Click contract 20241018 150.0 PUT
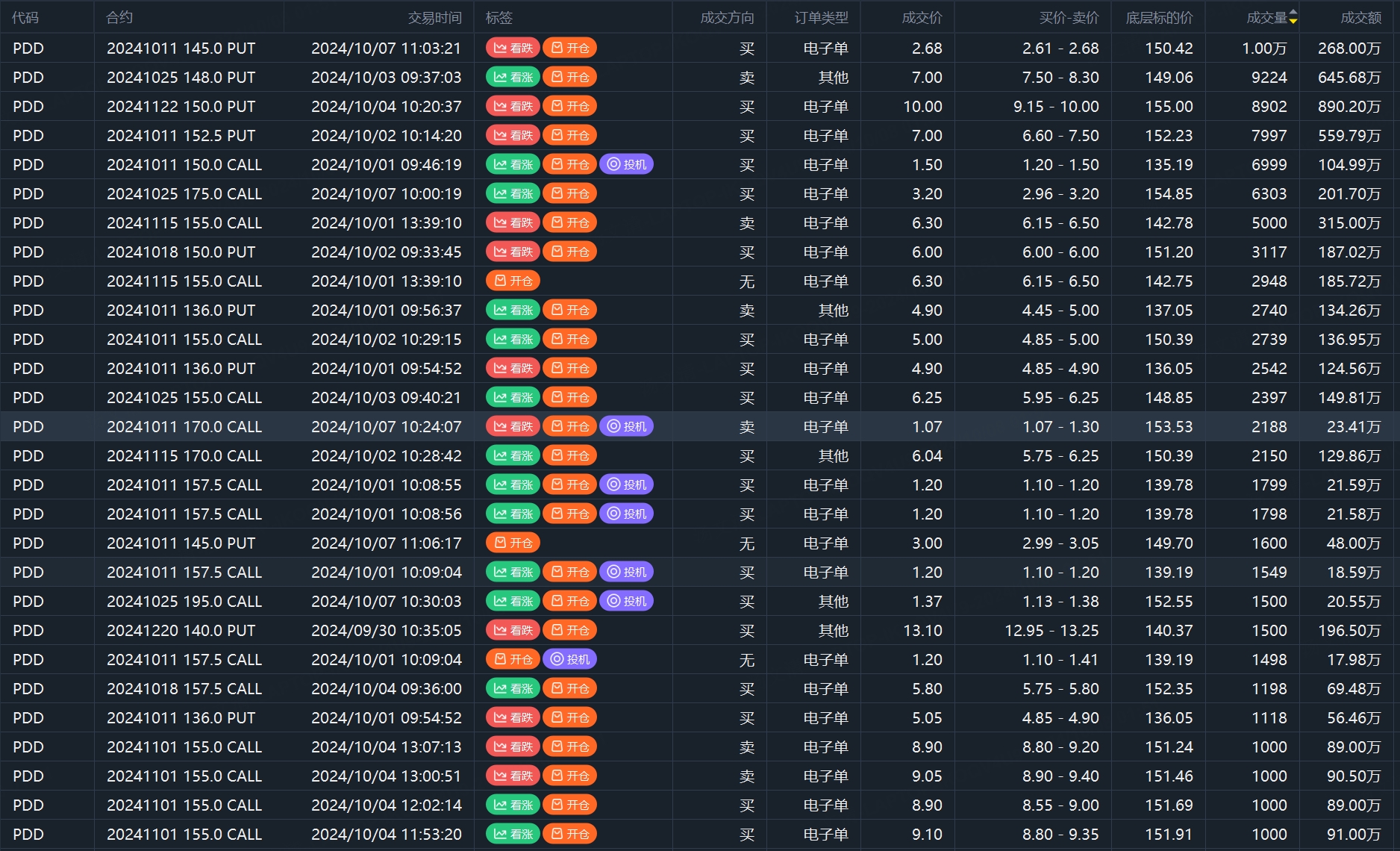 (x=181, y=252)
